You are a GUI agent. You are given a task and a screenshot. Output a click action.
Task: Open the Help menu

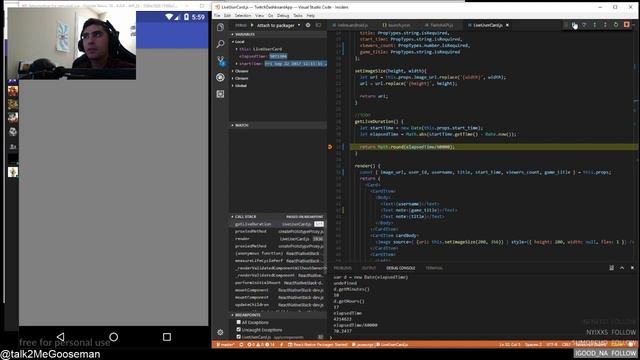[311, 16]
